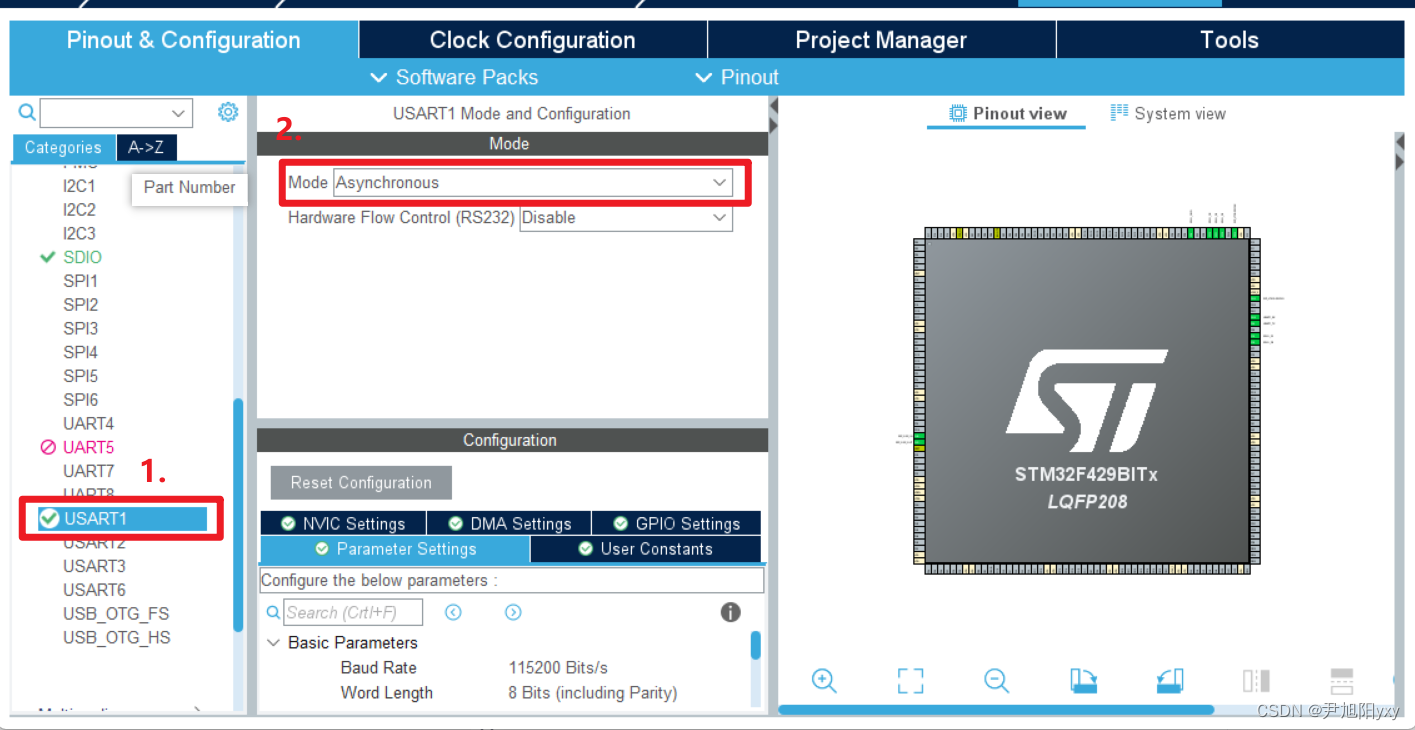Viewport: 1415px width, 730px height.
Task: Open the Project Manager tab
Action: (x=881, y=40)
